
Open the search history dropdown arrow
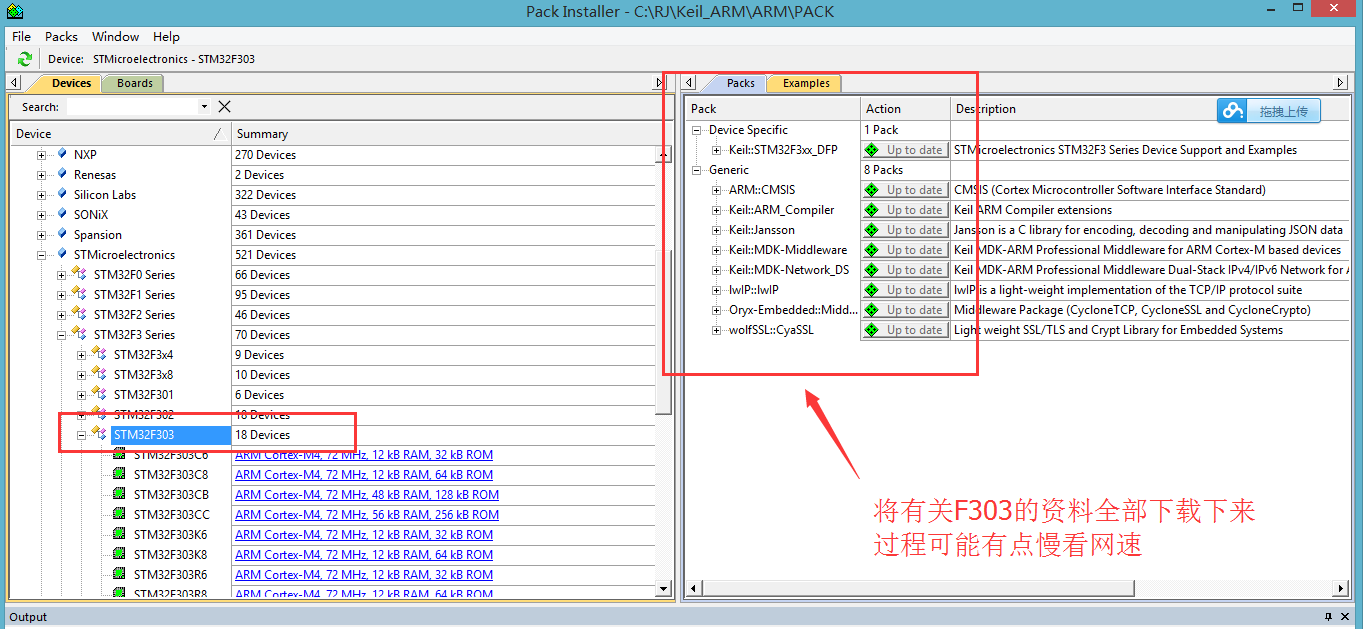point(204,107)
